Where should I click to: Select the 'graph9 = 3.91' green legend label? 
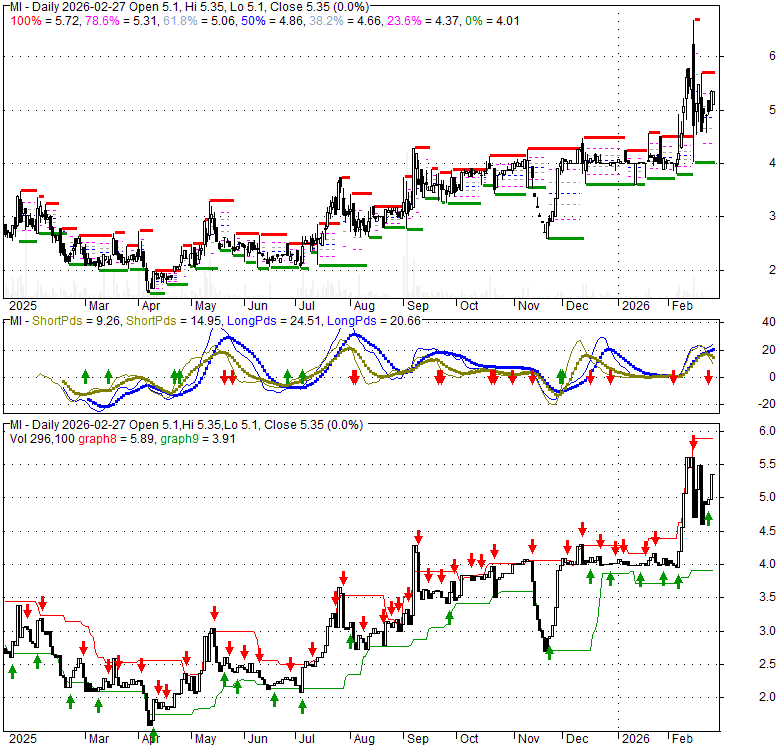tap(197, 439)
